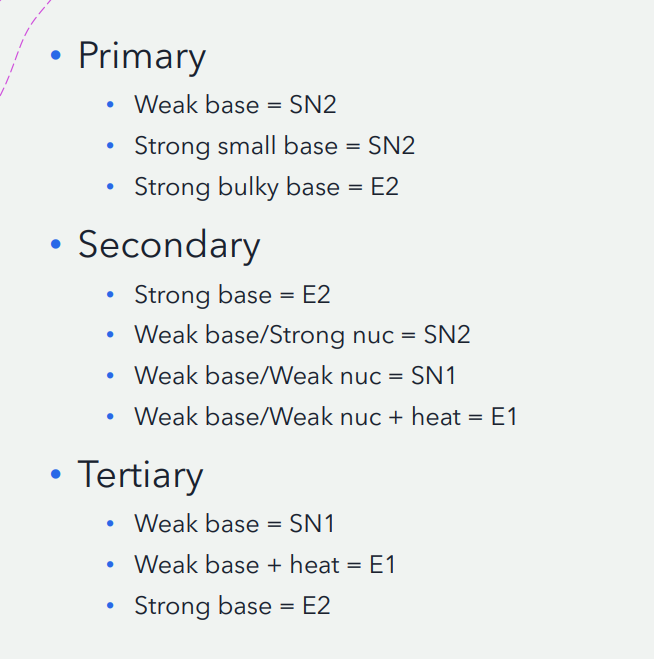The width and height of the screenshot is (654, 659).
Task: Click the bullet before 'Weak base + heat = E1'
Action: 111,565
